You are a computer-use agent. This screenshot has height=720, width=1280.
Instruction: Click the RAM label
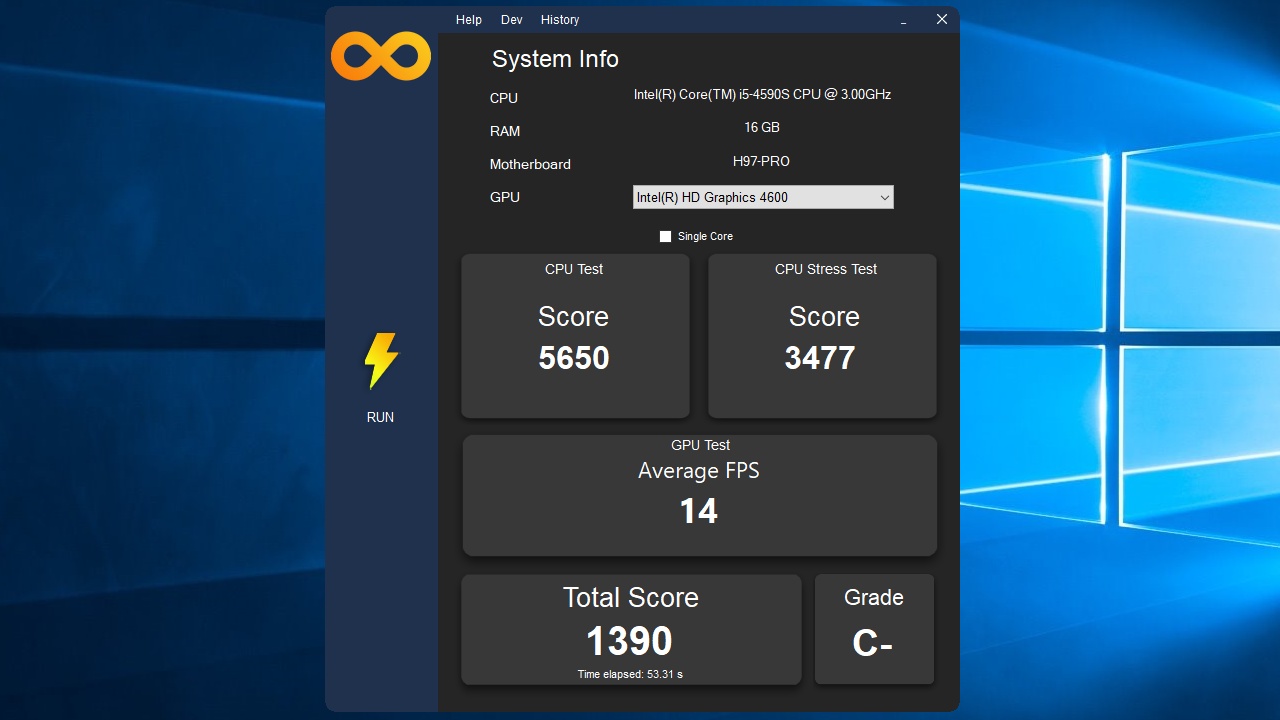[505, 131]
